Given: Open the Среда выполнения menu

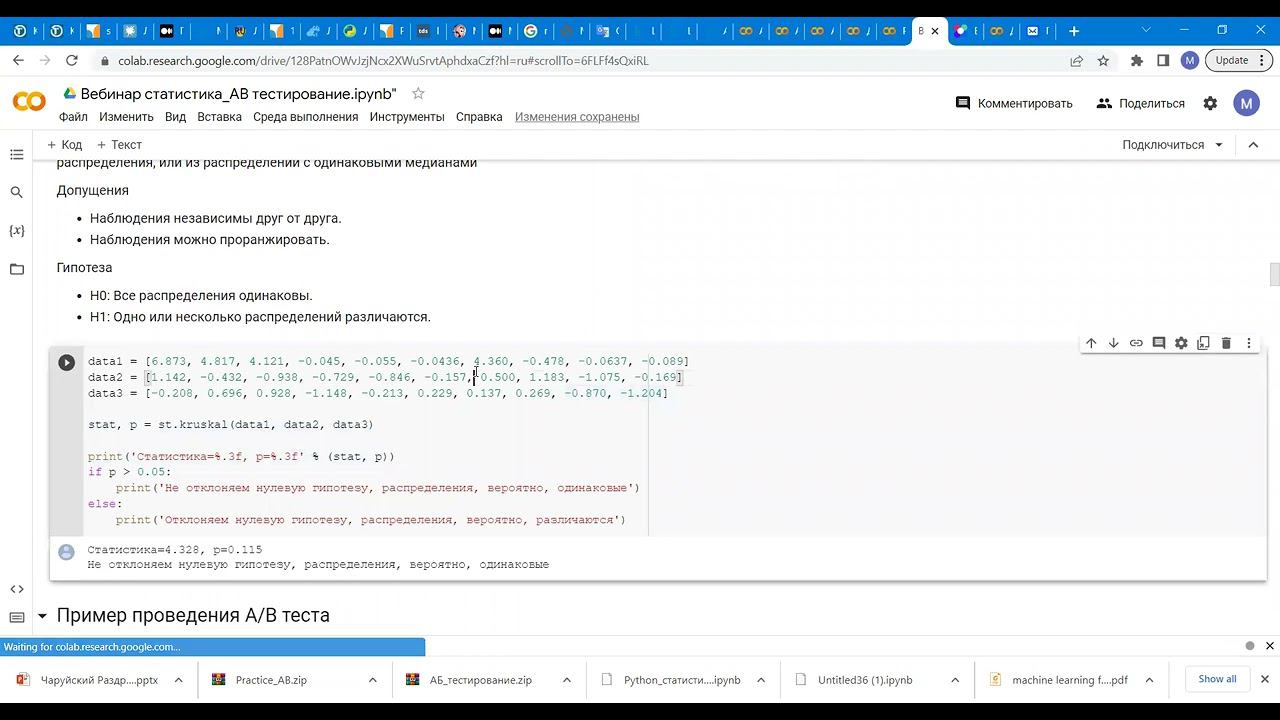Looking at the screenshot, I should click(x=305, y=117).
